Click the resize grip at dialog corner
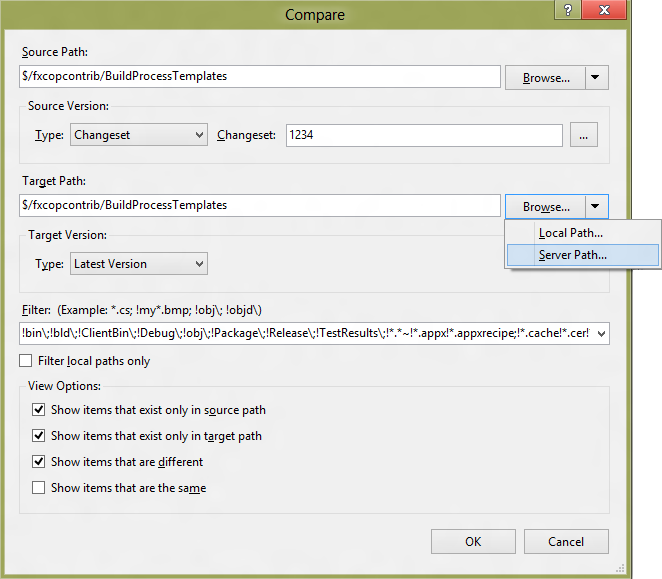The width and height of the screenshot is (662, 579). click(x=620, y=568)
